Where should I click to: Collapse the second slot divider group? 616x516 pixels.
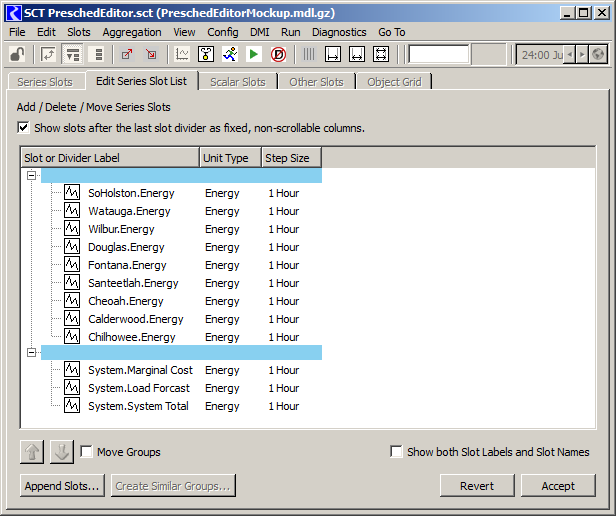[x=31, y=352]
